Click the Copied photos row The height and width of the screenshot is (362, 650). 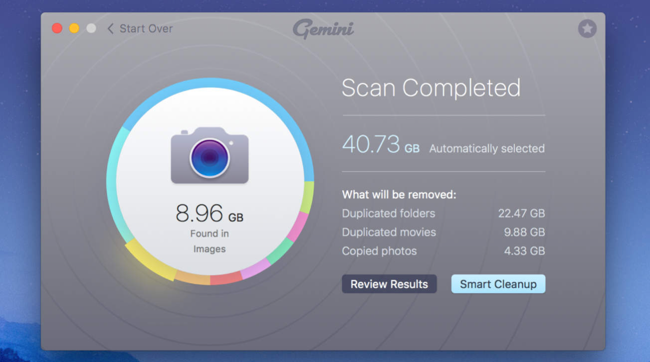coord(443,251)
